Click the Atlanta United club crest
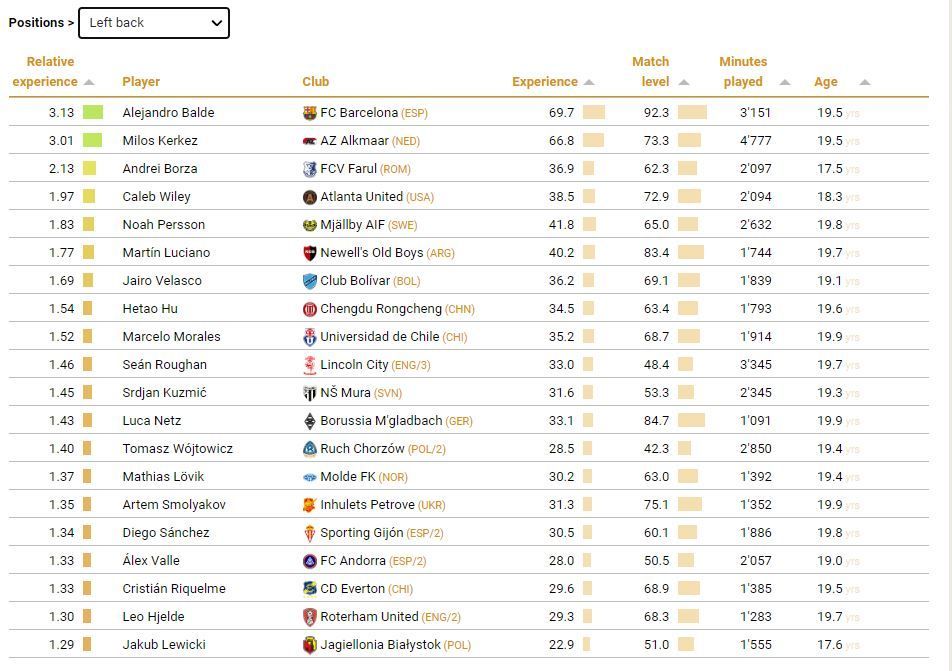 310,197
